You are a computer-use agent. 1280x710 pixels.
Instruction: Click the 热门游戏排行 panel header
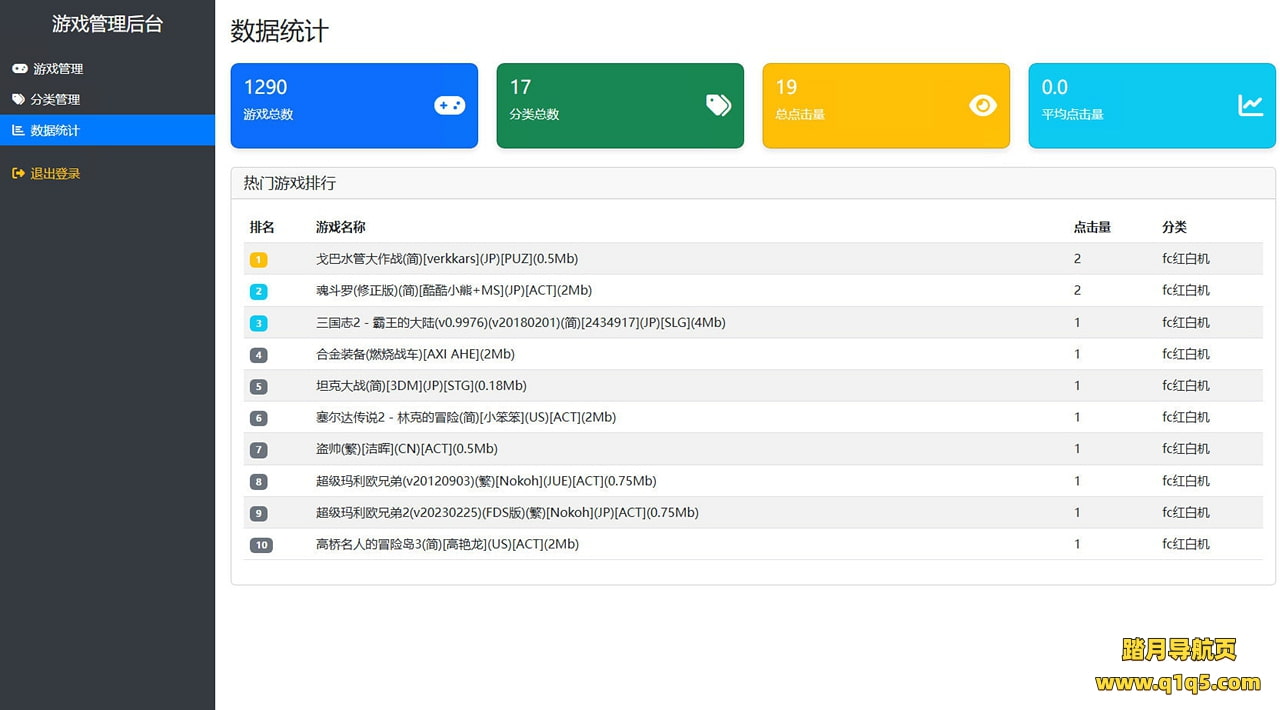(x=290, y=183)
